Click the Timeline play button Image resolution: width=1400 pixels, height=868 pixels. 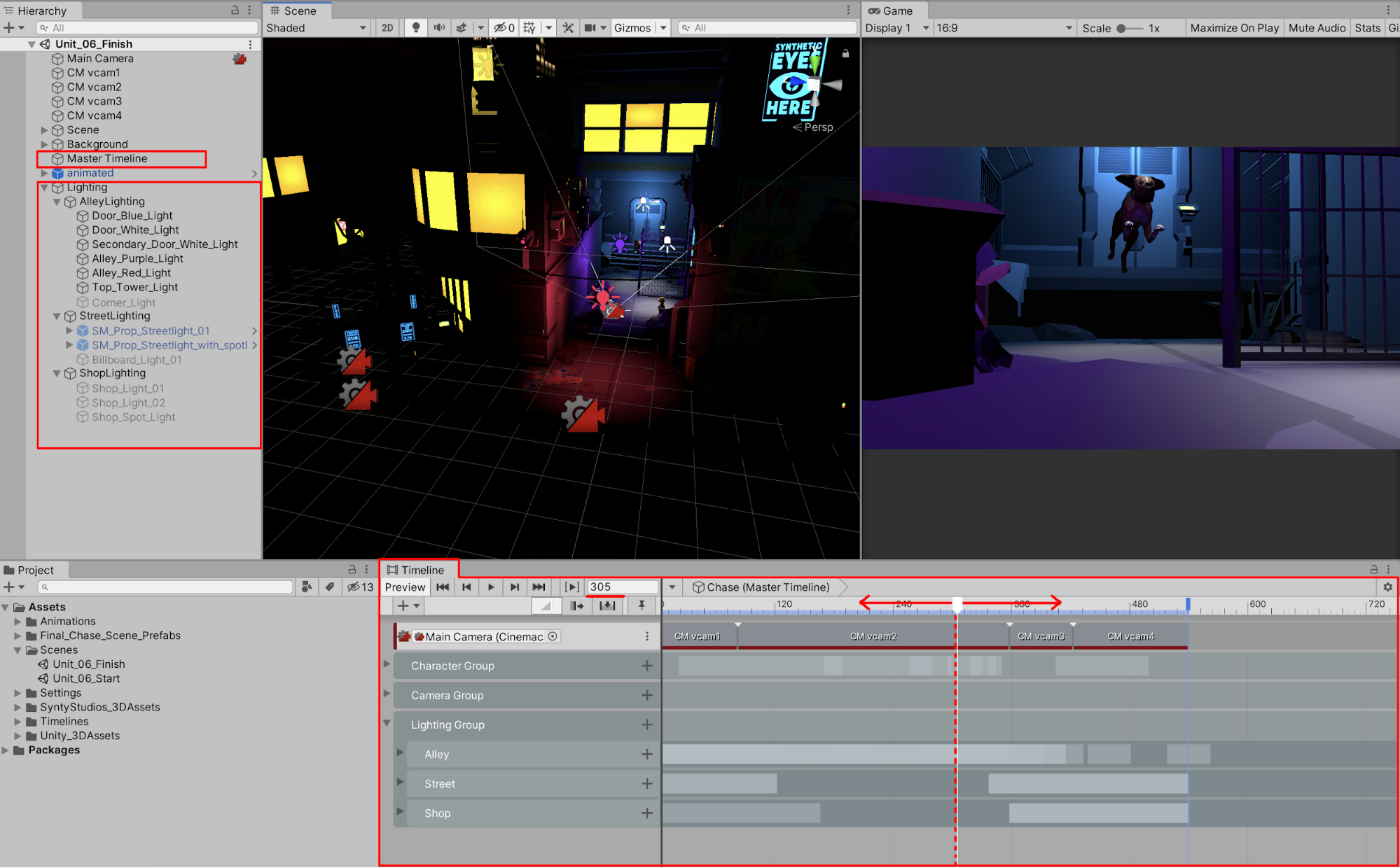tap(490, 587)
